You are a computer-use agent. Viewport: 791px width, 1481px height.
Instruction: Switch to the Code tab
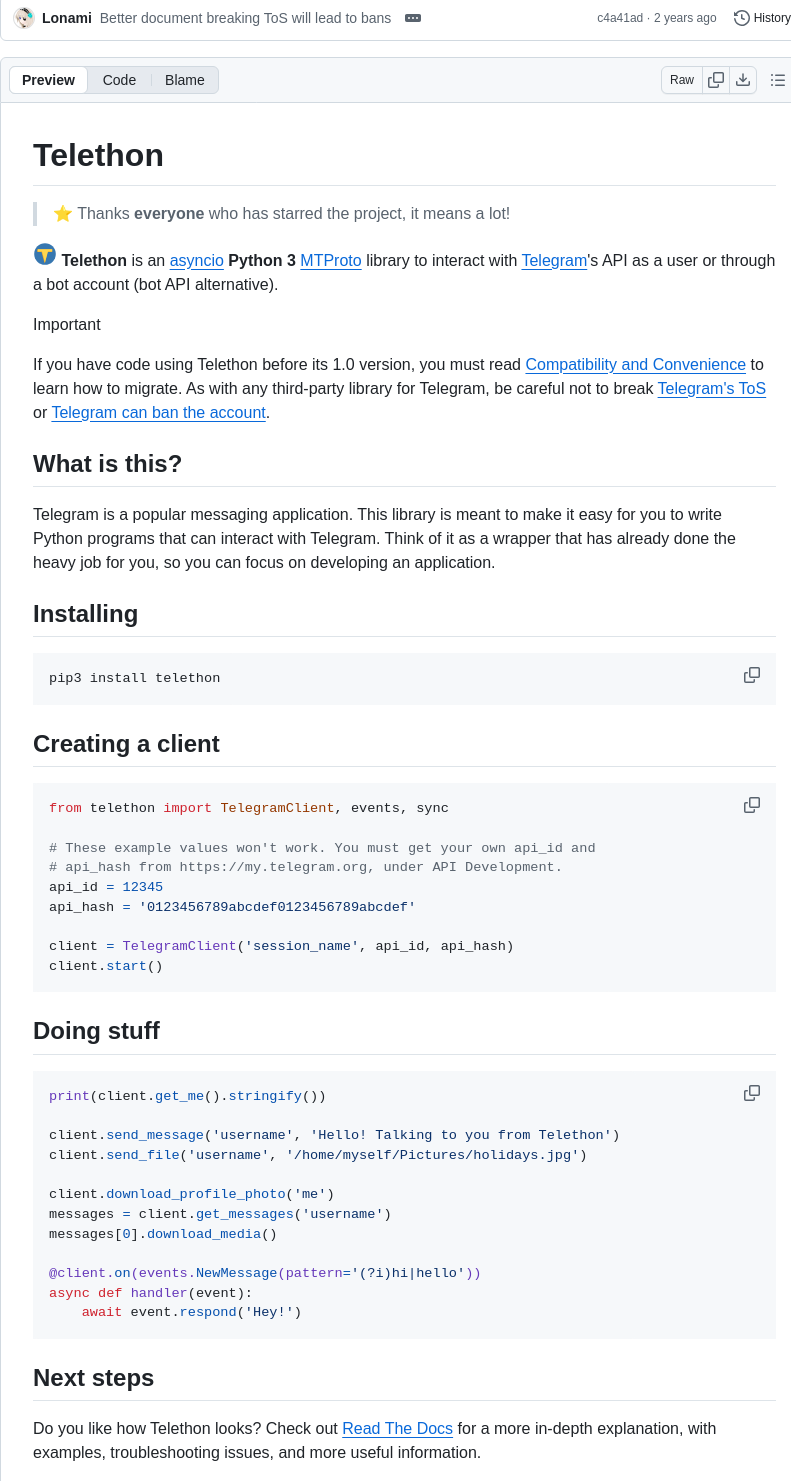click(119, 80)
